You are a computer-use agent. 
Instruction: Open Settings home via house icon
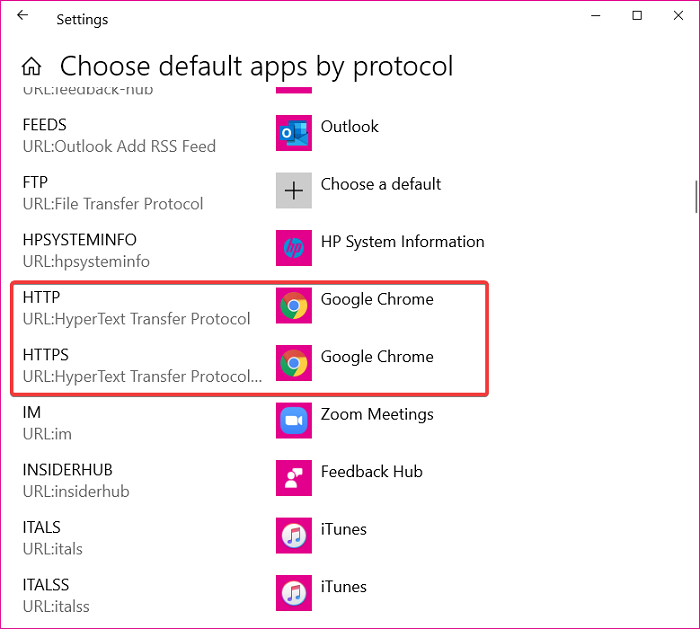(32, 67)
